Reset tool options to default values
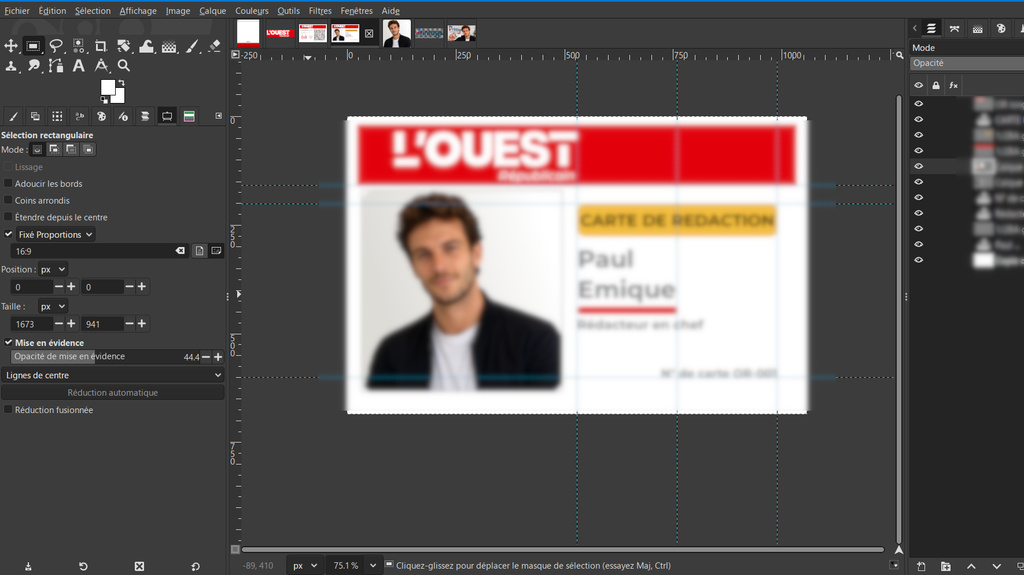Viewport: 1024px width, 575px height. [195, 567]
